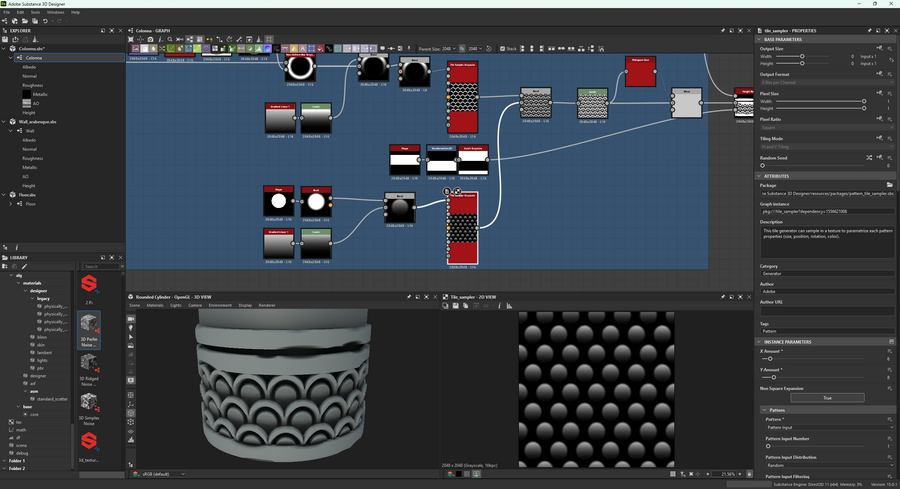The image size is (900, 489).
Task: Expand the Floor tree item in Explorer
Action: tap(12, 203)
